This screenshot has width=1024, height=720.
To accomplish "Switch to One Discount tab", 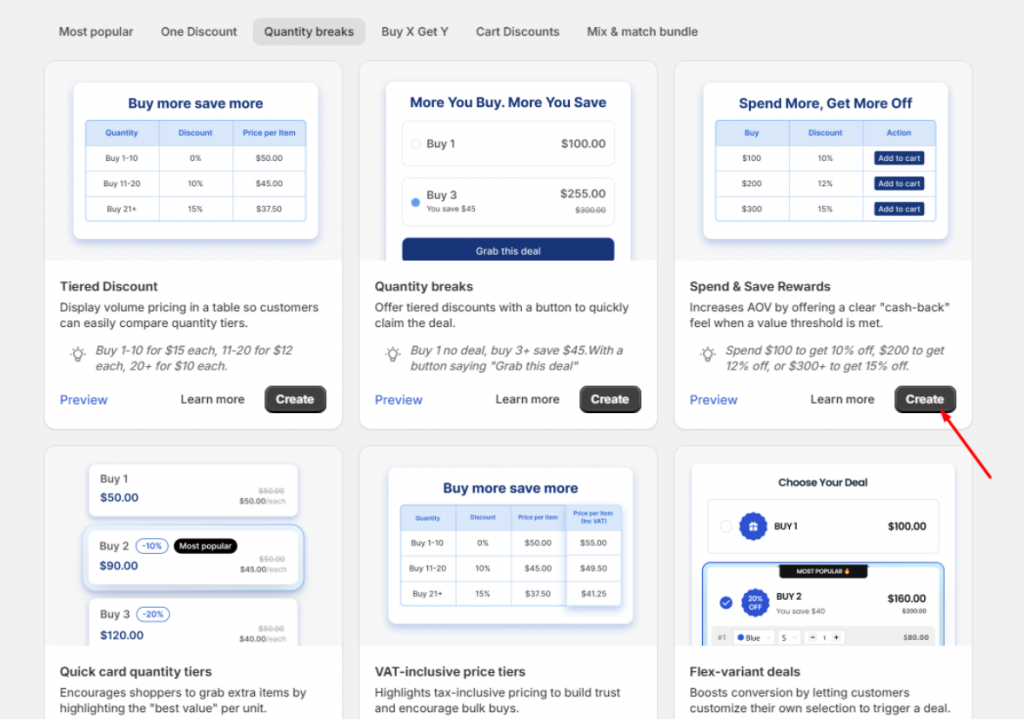I will click(x=199, y=31).
